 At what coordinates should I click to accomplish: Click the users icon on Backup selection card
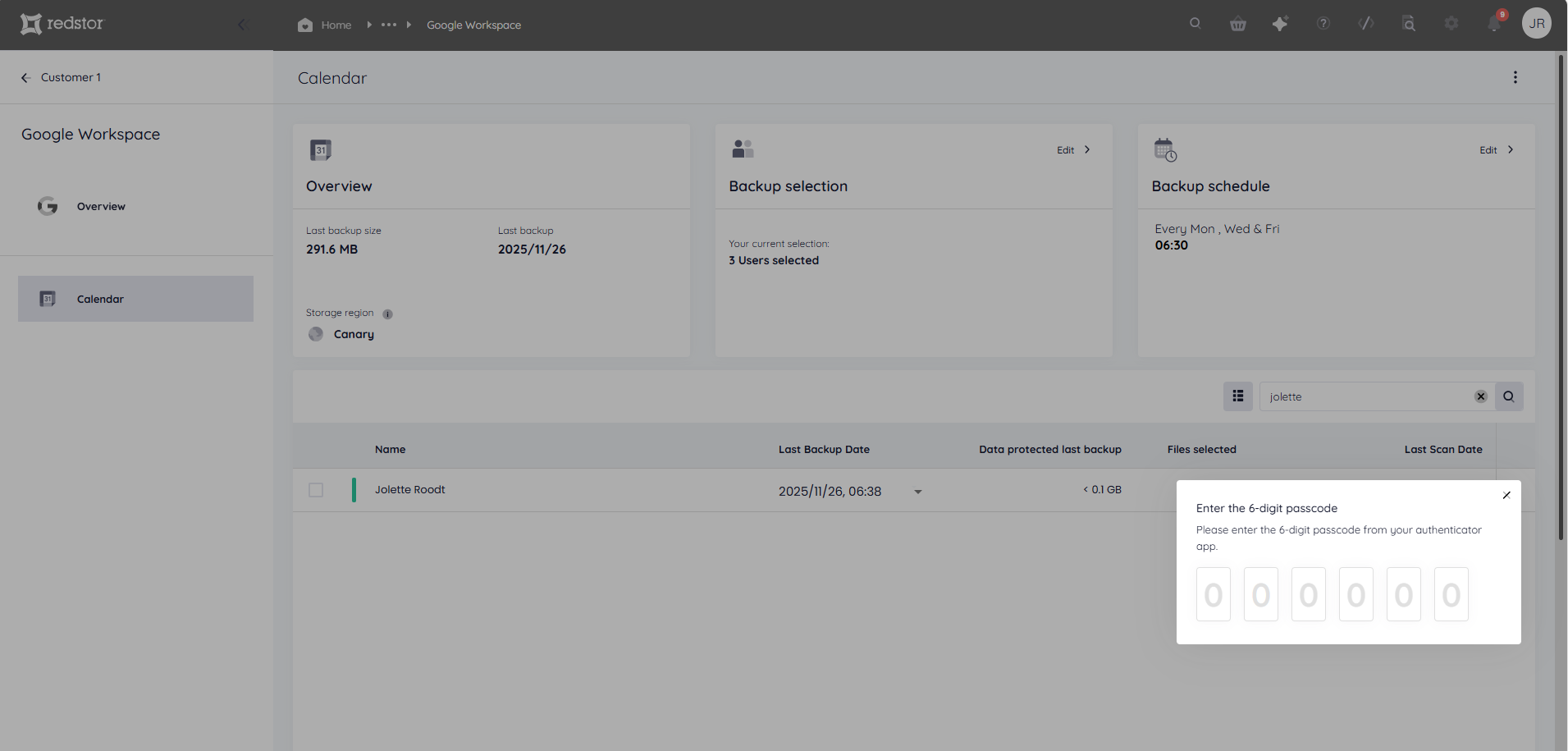tap(743, 149)
